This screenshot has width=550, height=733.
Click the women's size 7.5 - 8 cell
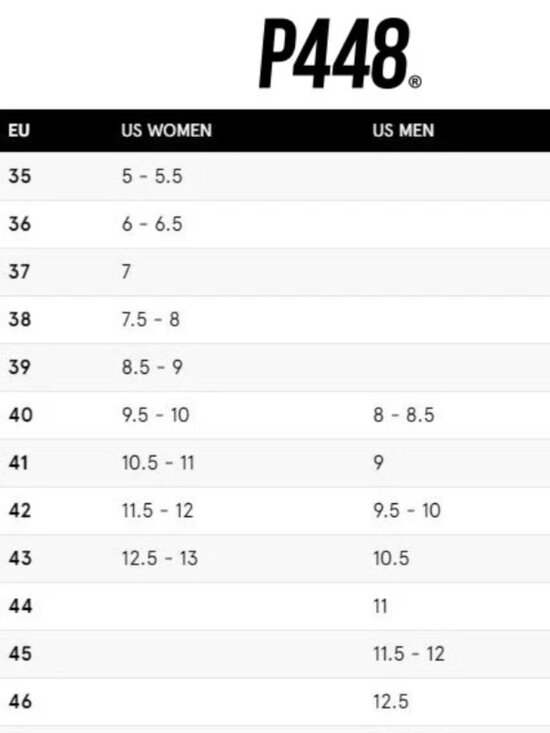tap(150, 320)
